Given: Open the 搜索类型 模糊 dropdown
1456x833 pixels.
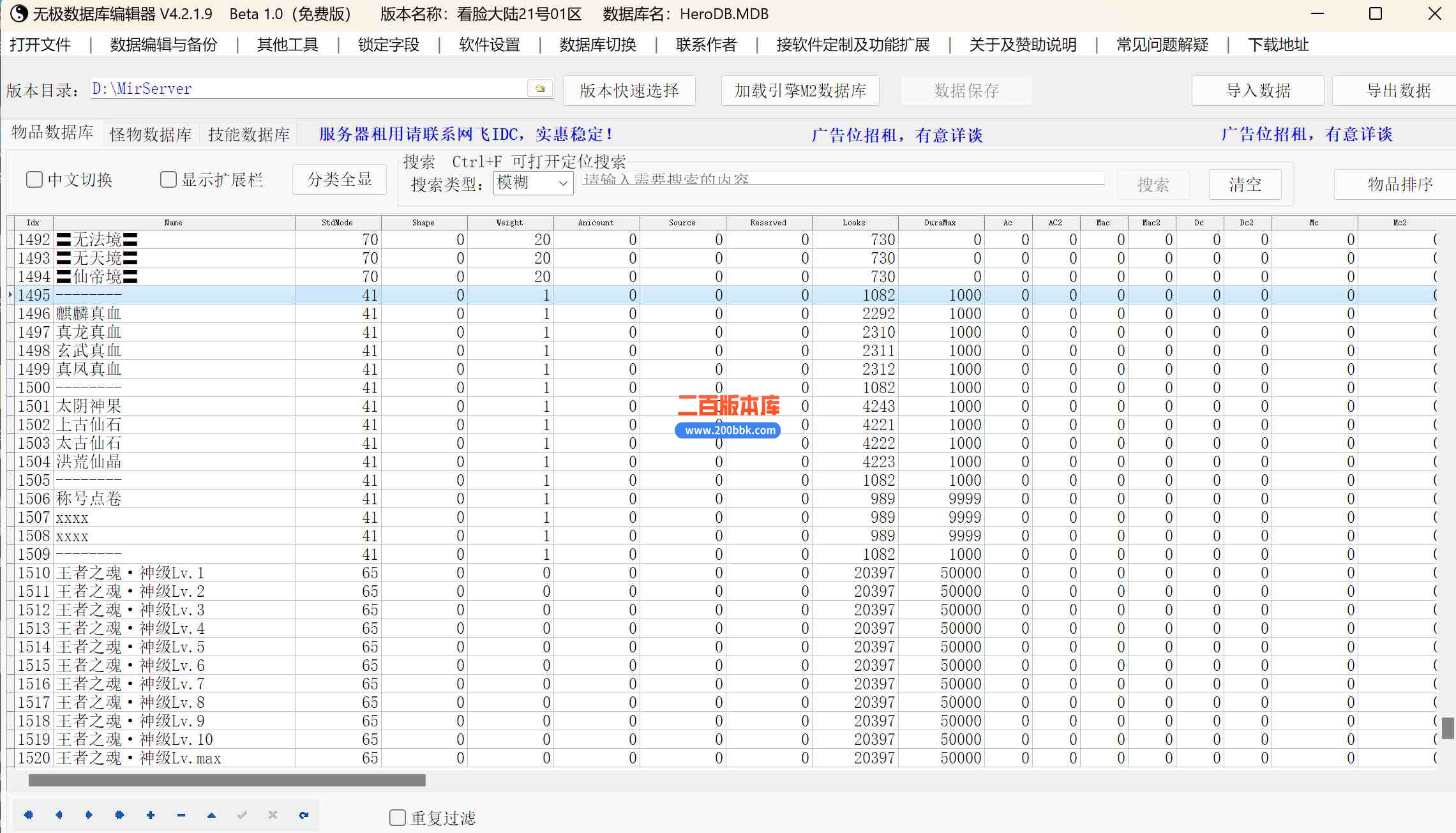Looking at the screenshot, I should pos(533,183).
